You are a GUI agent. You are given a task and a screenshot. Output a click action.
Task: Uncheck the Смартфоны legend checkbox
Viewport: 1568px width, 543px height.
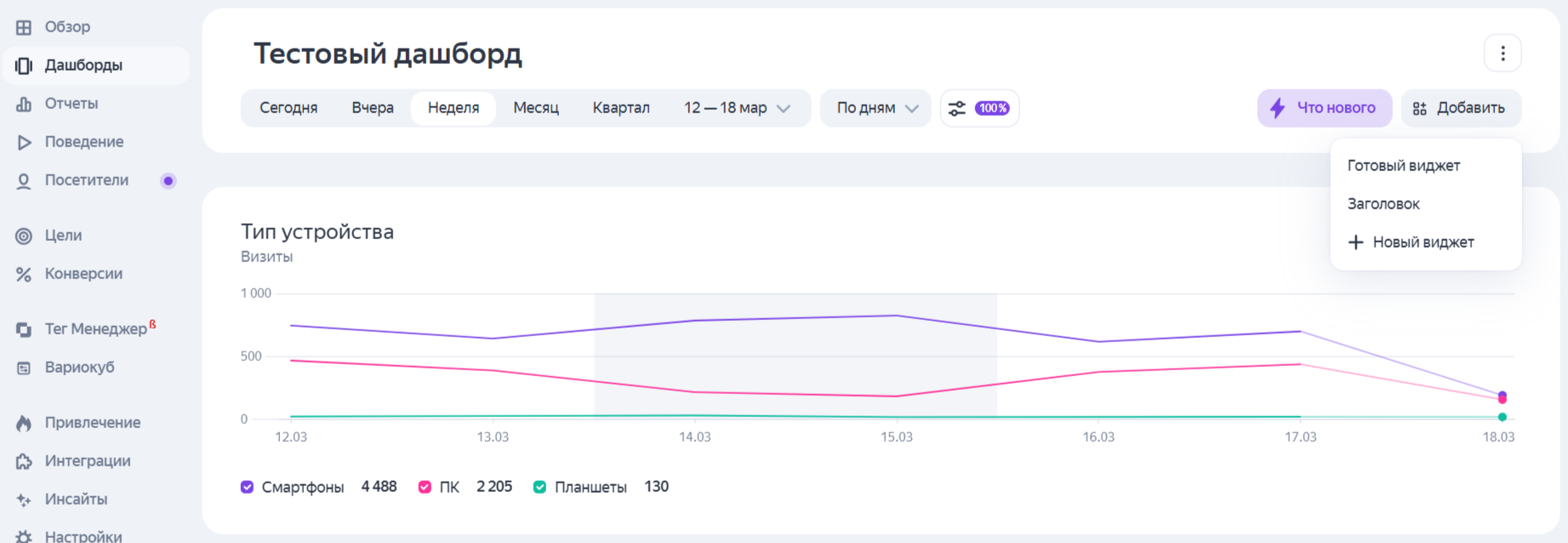248,487
